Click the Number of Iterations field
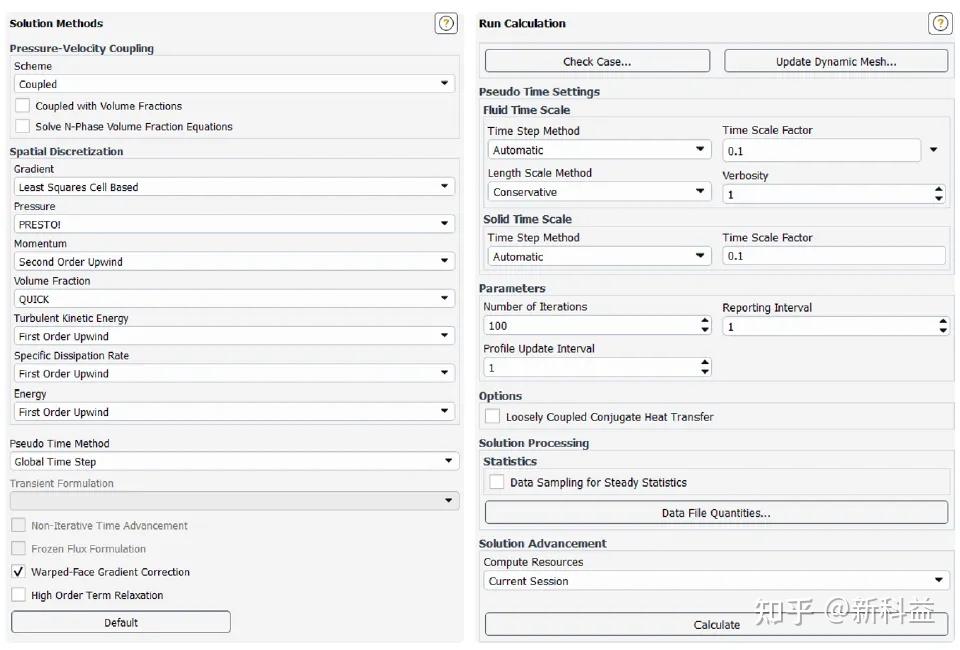The image size is (960, 650). (x=590, y=326)
